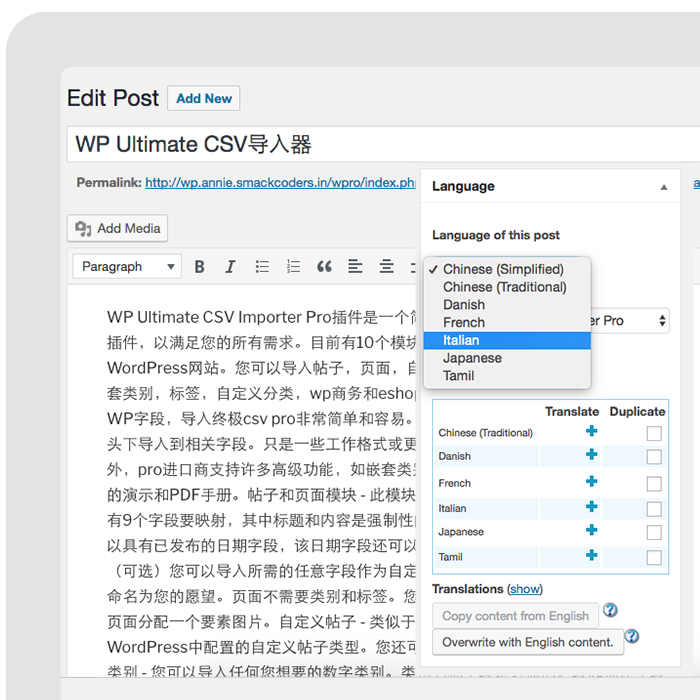Check Duplicate for Danish
The height and width of the screenshot is (700, 700).
(x=654, y=457)
